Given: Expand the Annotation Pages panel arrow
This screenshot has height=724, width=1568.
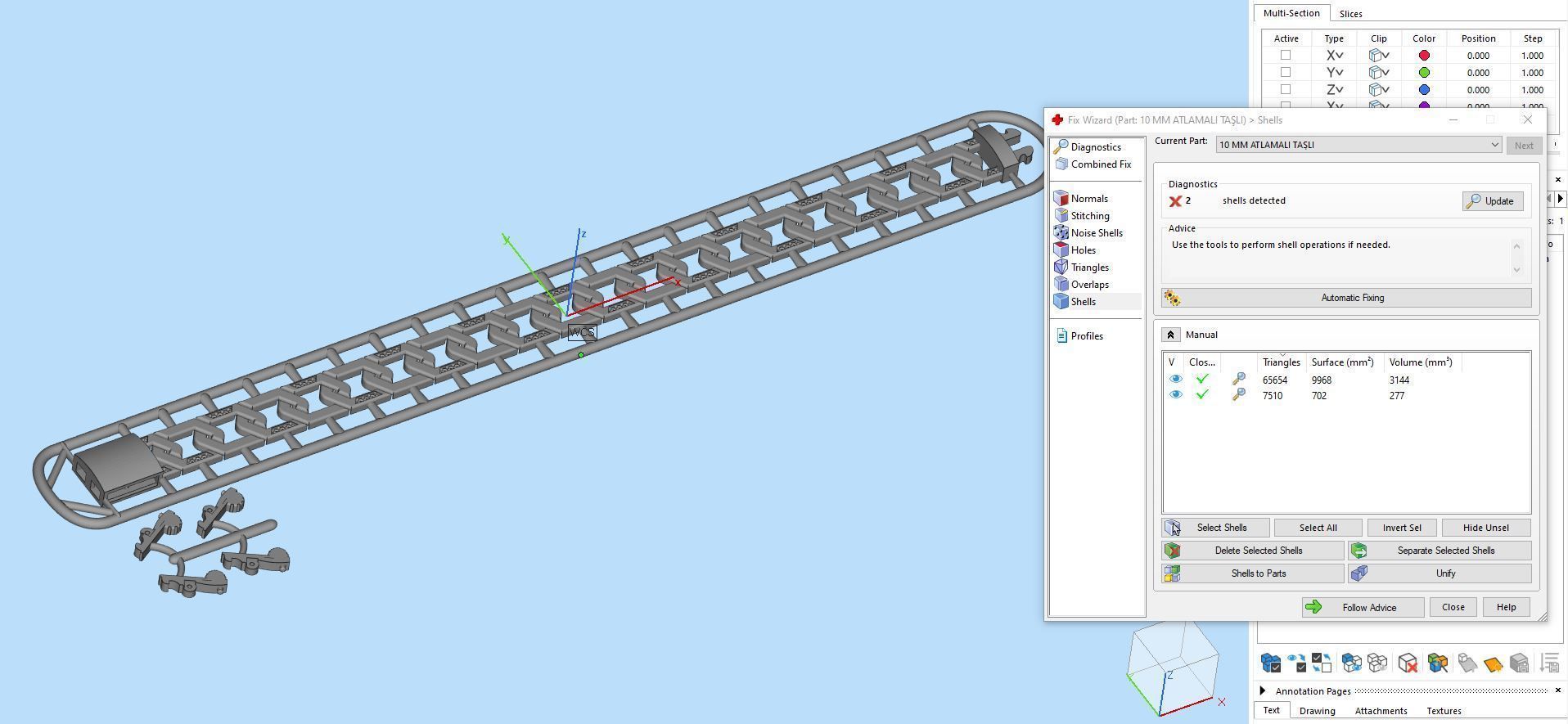Looking at the screenshot, I should (x=1263, y=691).
